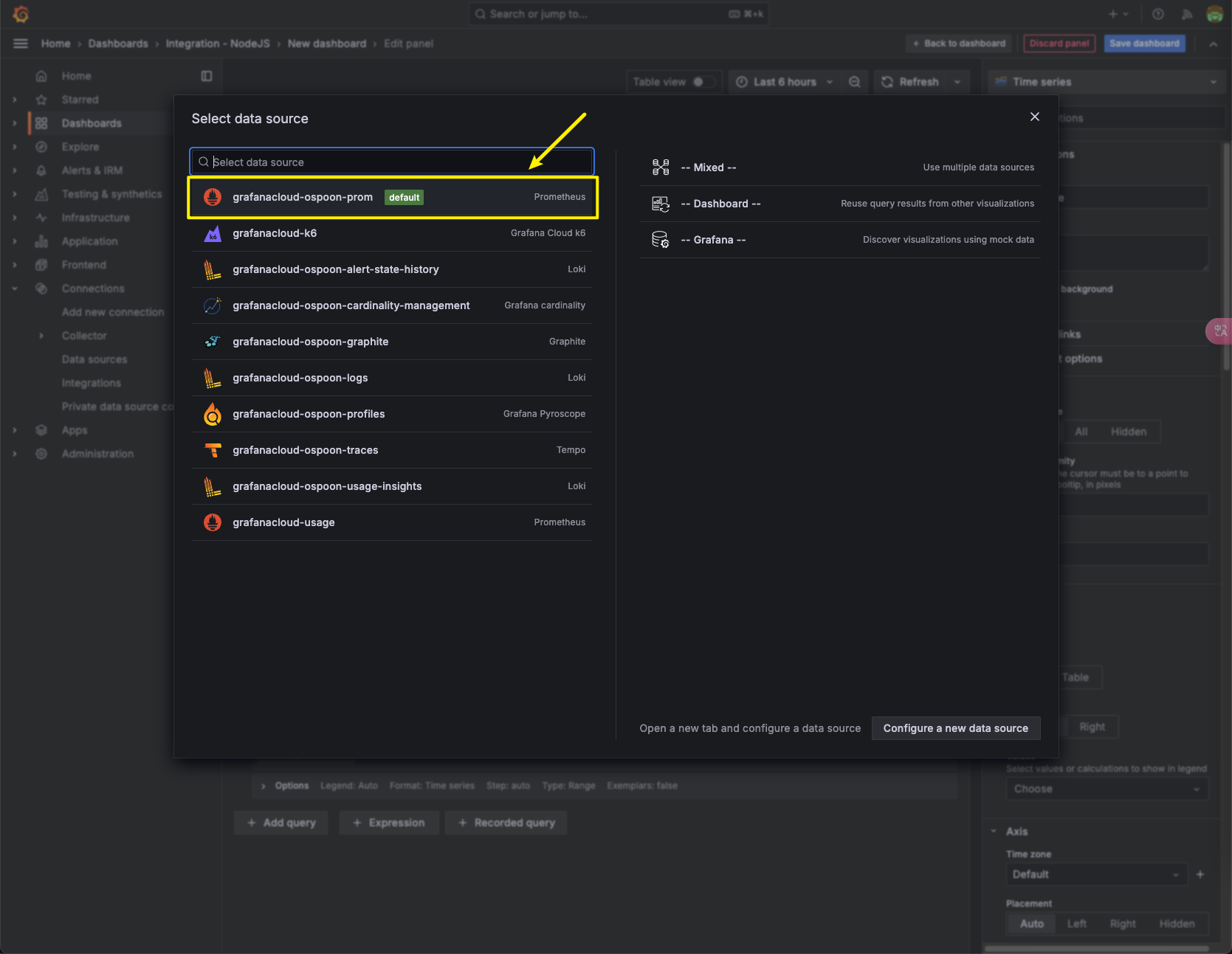The height and width of the screenshot is (954, 1232).
Task: Select Left axis placement option
Action: [x=1076, y=924]
